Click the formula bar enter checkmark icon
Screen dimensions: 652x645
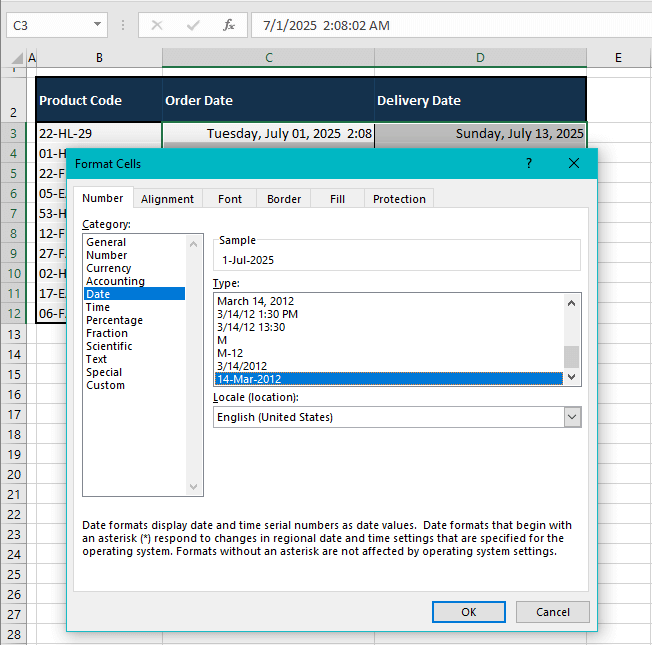tap(193, 25)
